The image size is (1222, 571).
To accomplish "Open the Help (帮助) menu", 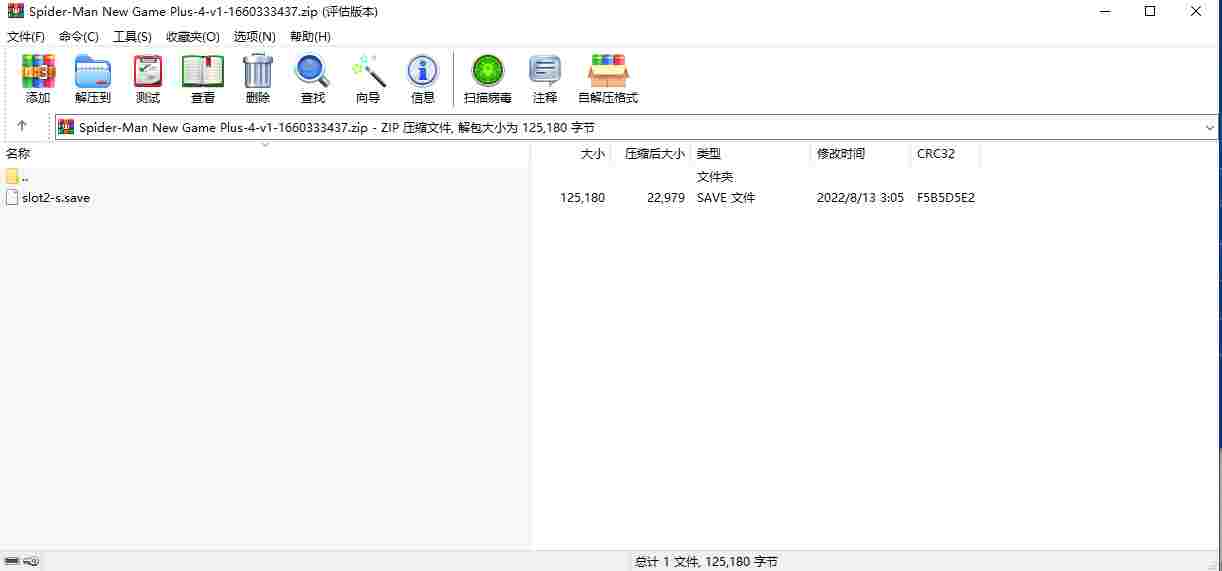I will pyautogui.click(x=310, y=36).
